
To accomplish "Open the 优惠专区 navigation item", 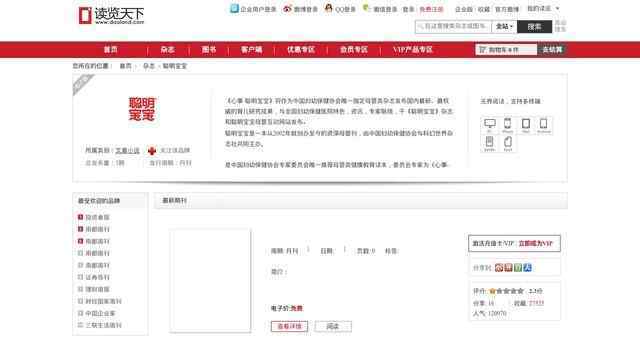I will tap(301, 49).
